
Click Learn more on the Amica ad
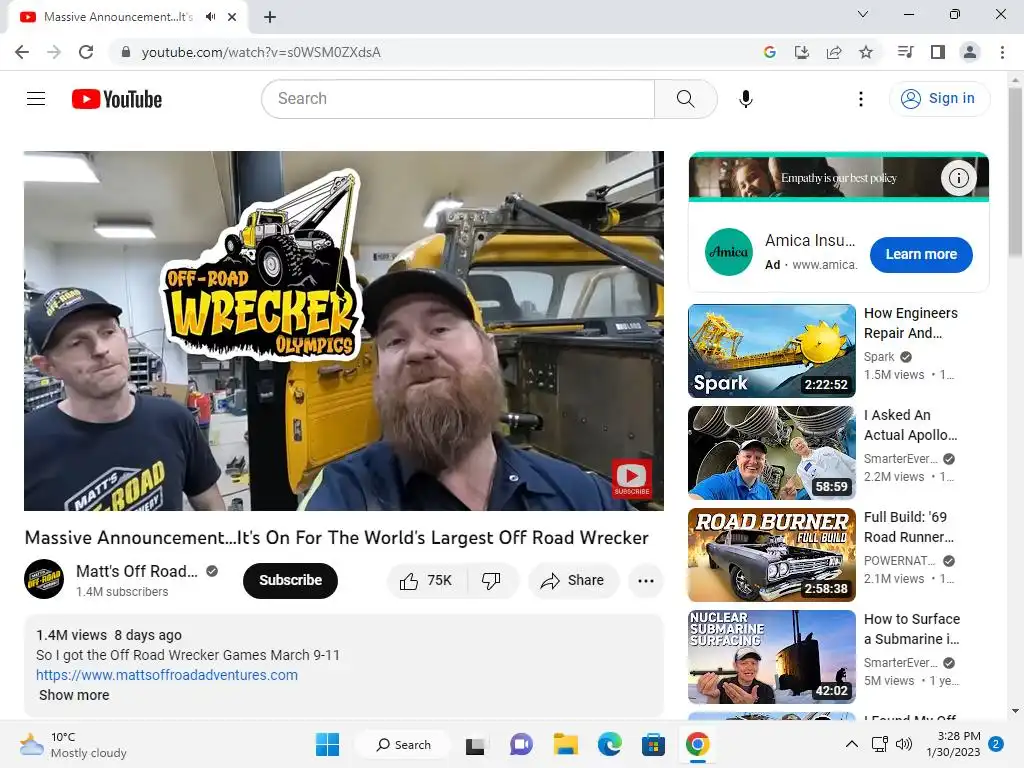(921, 254)
